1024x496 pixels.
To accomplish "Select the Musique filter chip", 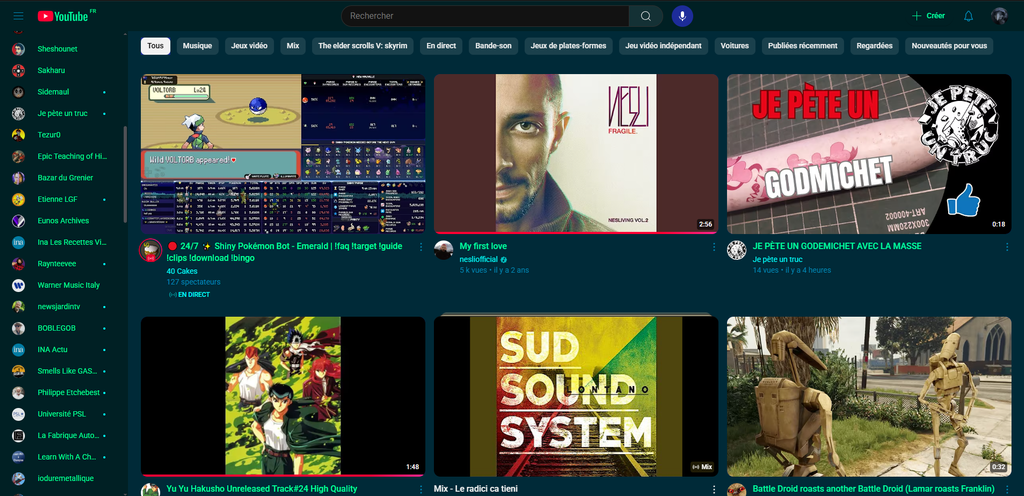I will pyautogui.click(x=197, y=46).
